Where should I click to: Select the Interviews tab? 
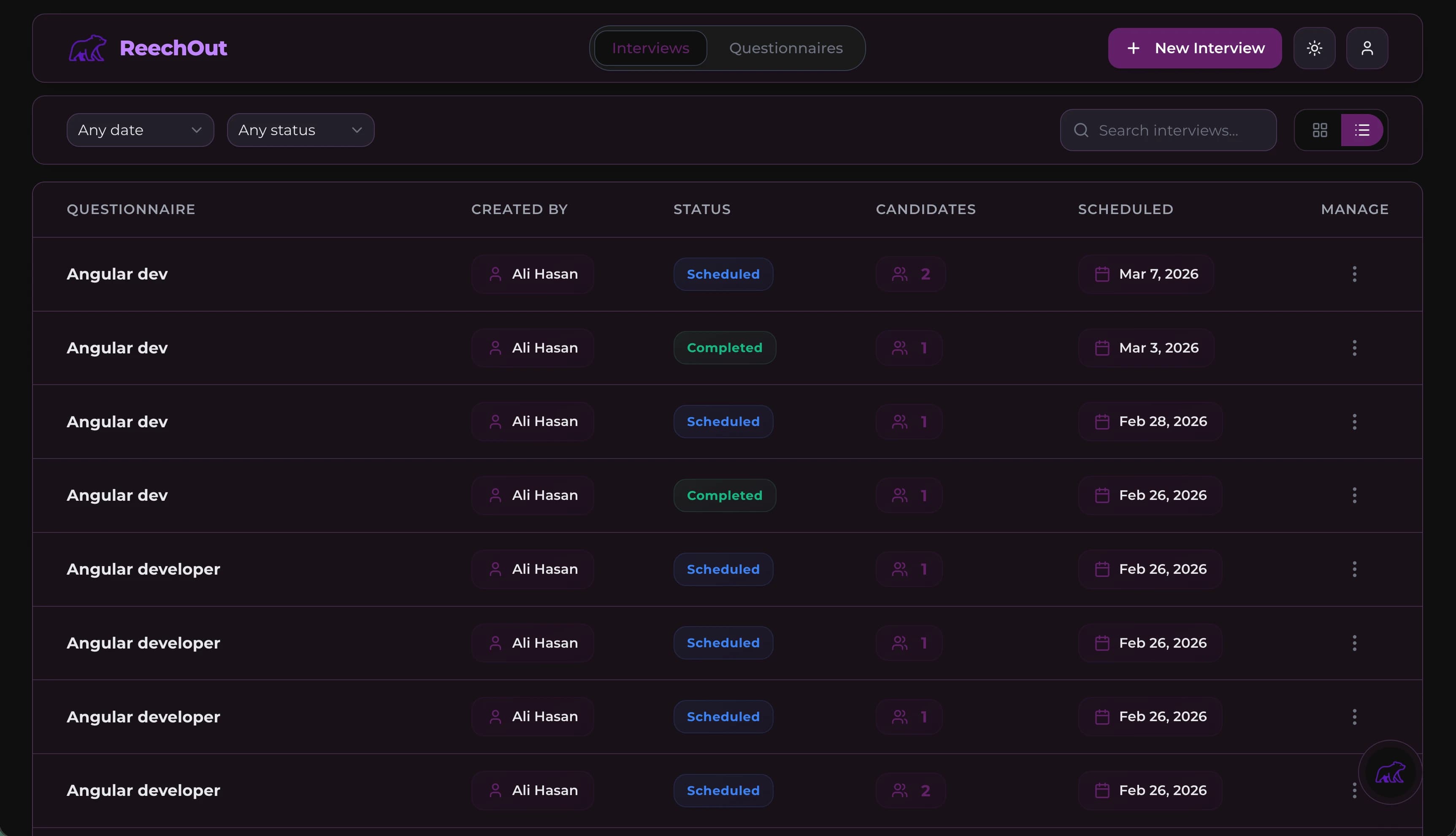651,48
